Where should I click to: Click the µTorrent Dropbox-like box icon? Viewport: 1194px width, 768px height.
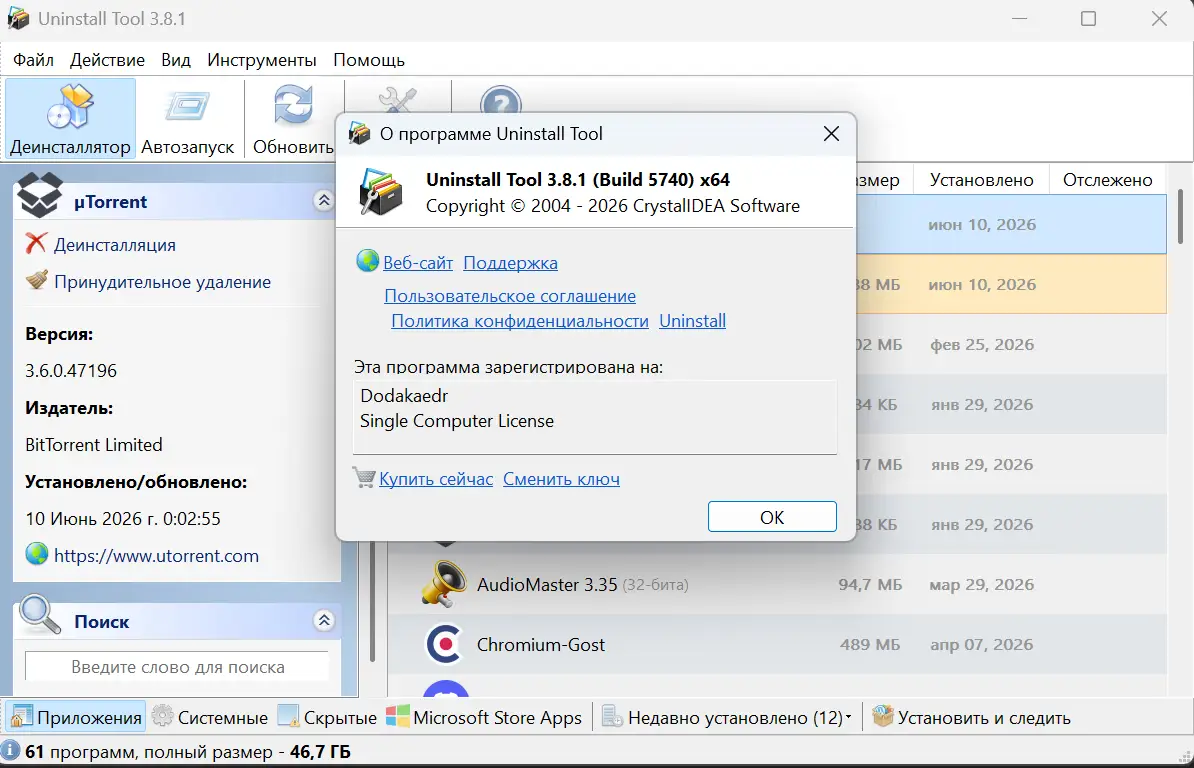(x=40, y=195)
